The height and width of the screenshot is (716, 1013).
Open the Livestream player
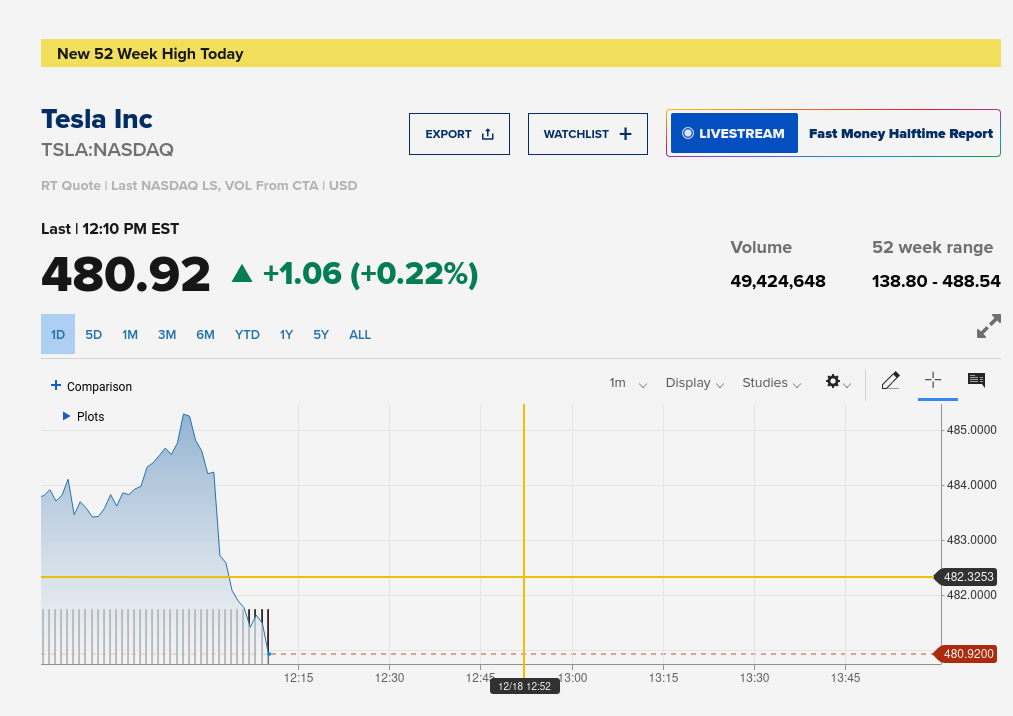pyautogui.click(x=735, y=133)
